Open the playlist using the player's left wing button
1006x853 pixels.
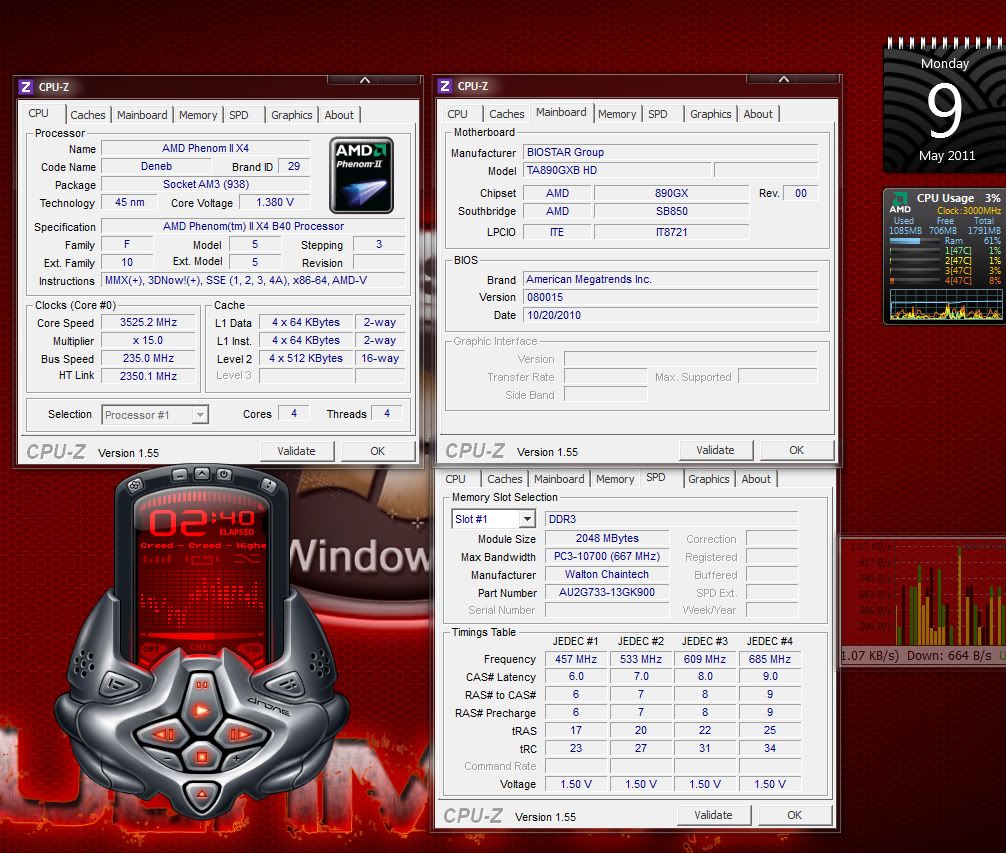click(x=116, y=684)
